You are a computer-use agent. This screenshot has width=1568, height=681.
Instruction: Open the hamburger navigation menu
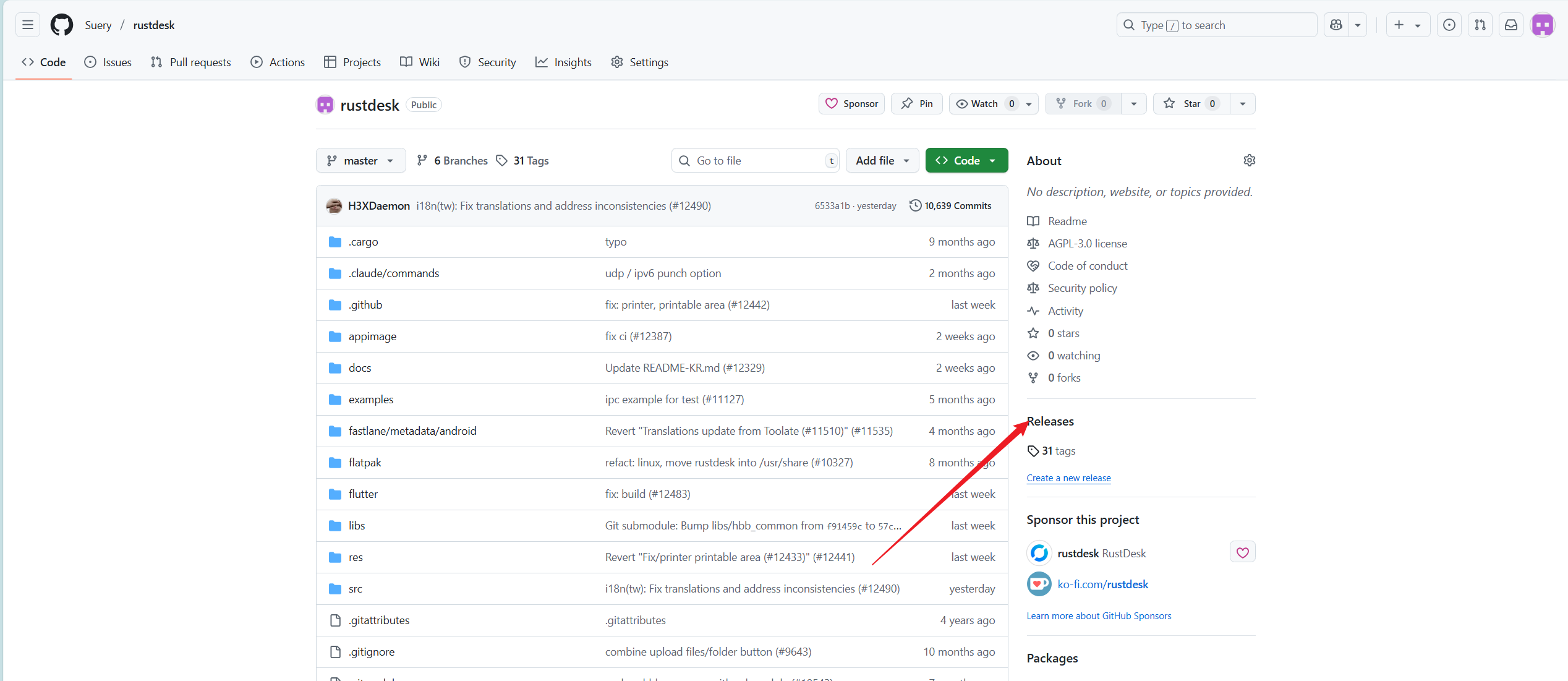28,25
